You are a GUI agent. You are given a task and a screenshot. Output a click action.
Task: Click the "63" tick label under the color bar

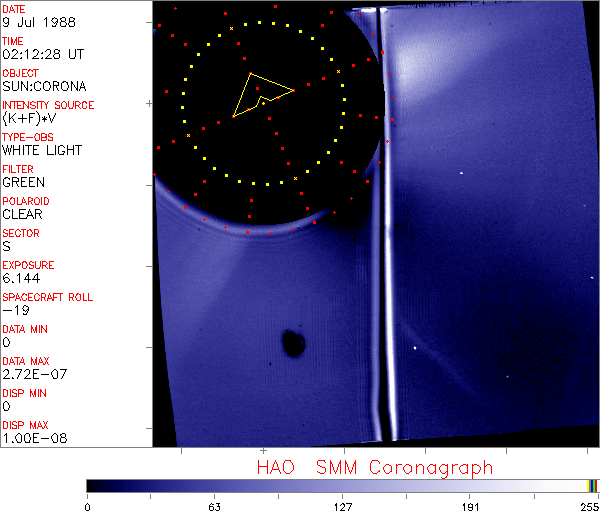214,505
